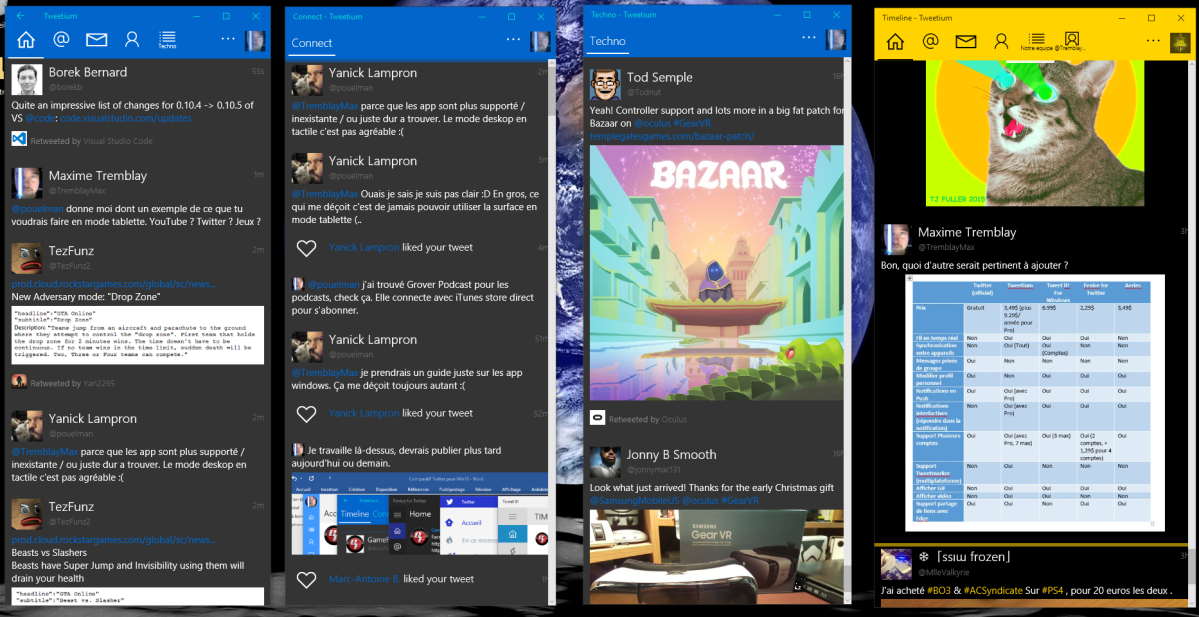The height and width of the screenshot is (617, 1199).
Task: Follow the templegatesgames.com/bazaar-patch link
Action: (671, 136)
